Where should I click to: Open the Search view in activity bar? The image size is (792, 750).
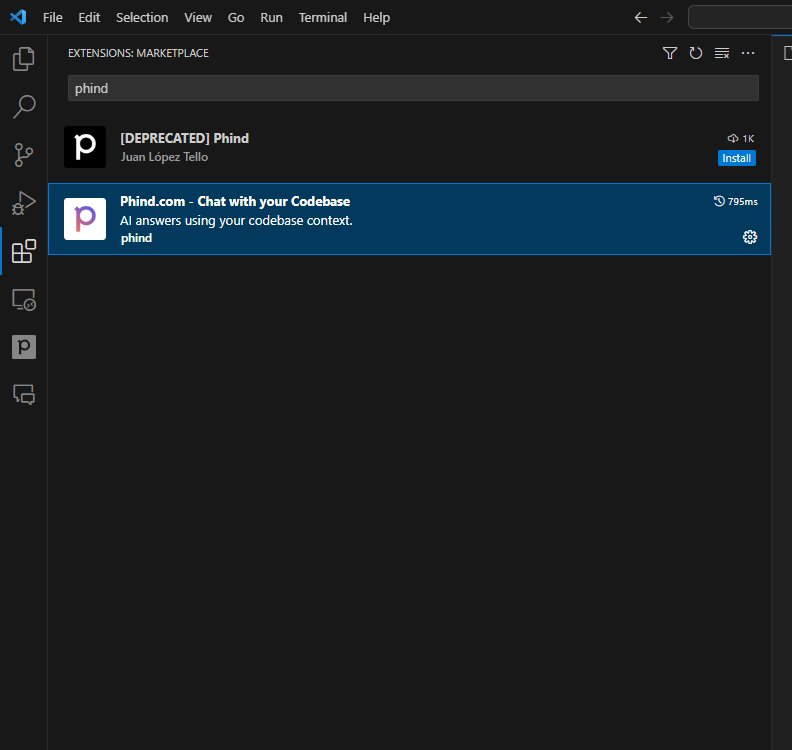tap(23, 106)
